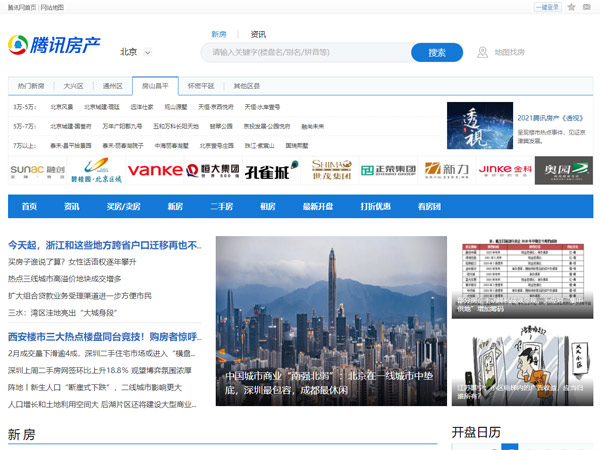This screenshot has height=450, width=600.
Task: Open the 万年广阳郡九号 property link
Action: (122, 126)
